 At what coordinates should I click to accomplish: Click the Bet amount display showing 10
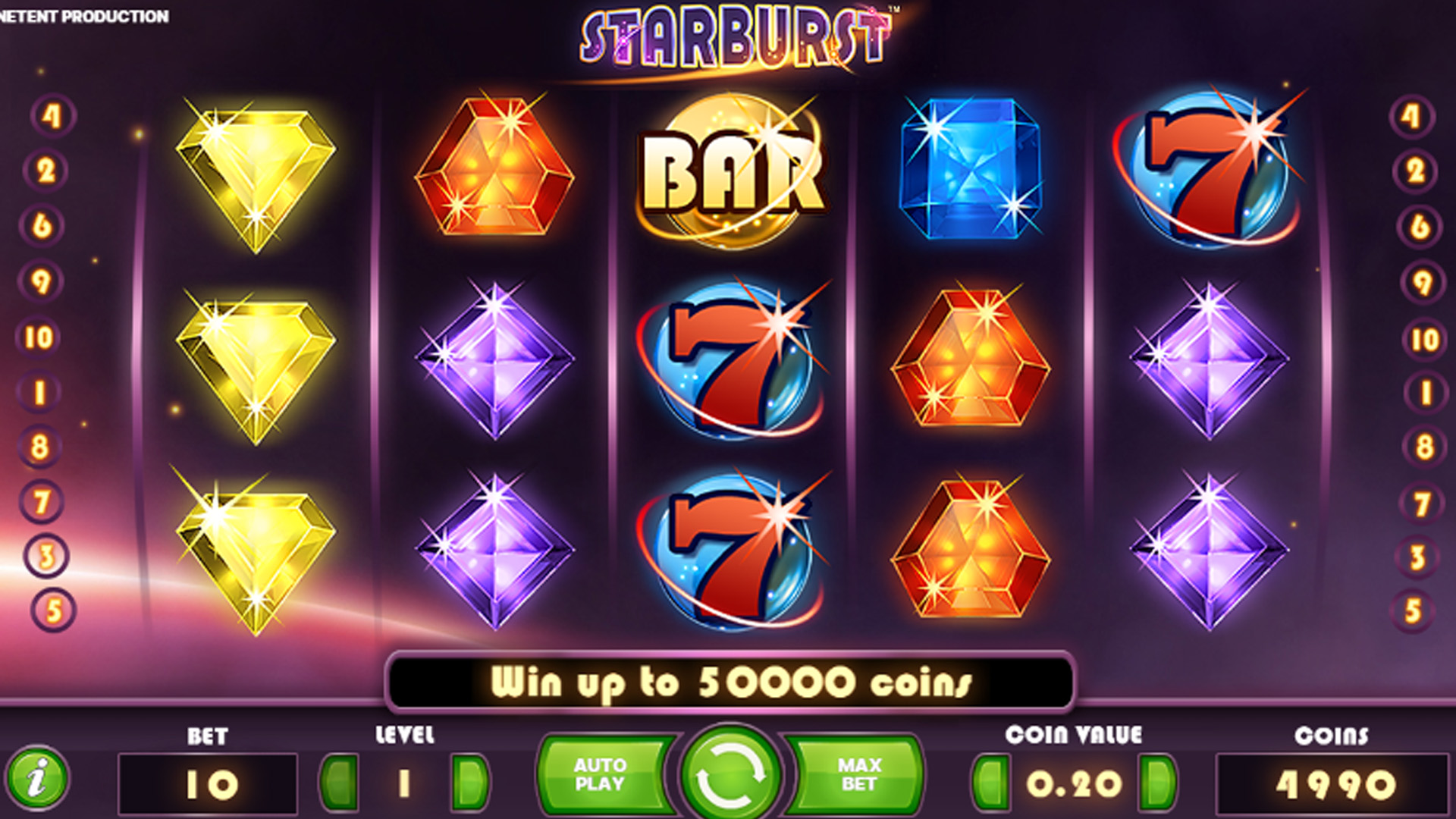click(x=208, y=784)
